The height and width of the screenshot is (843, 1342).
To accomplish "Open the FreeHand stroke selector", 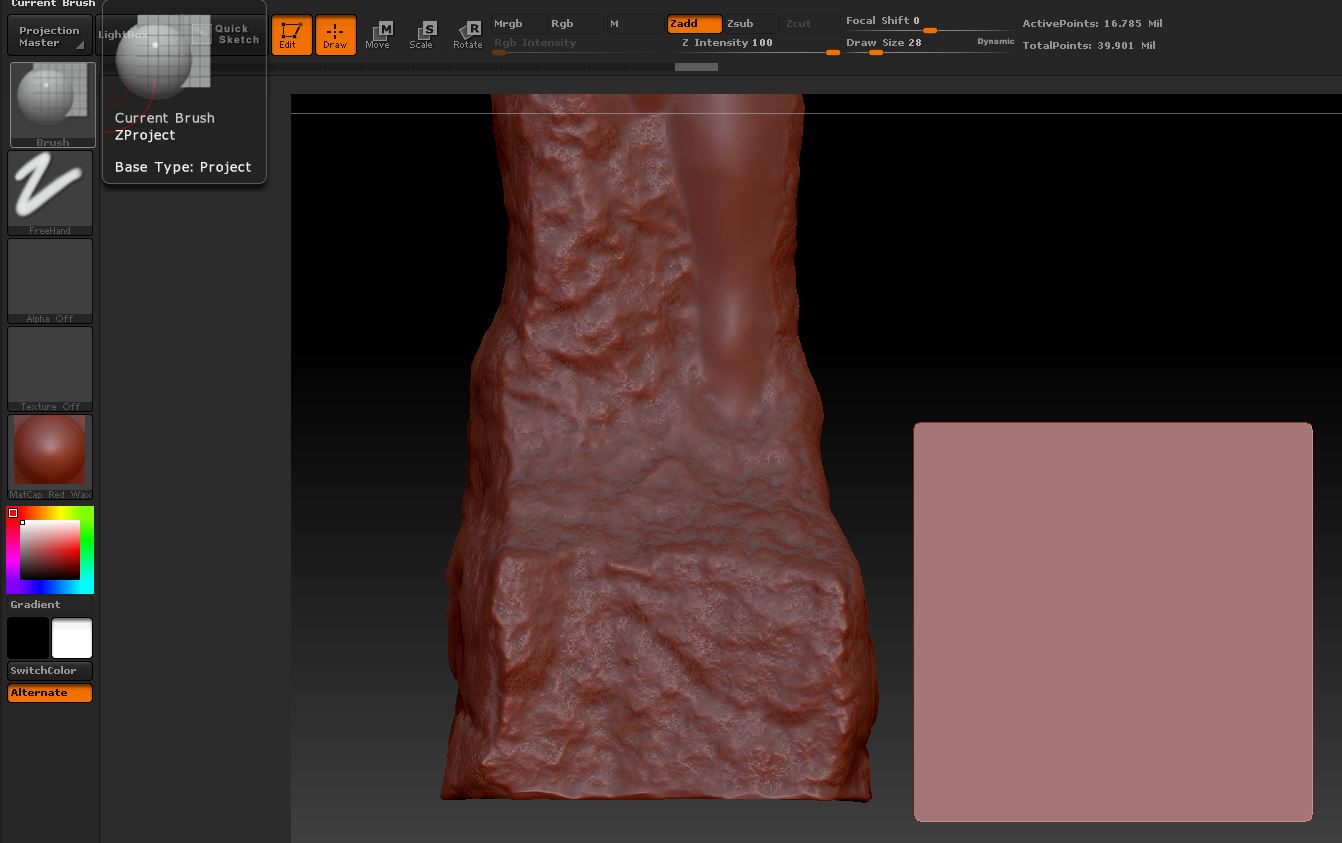I will click(x=50, y=193).
